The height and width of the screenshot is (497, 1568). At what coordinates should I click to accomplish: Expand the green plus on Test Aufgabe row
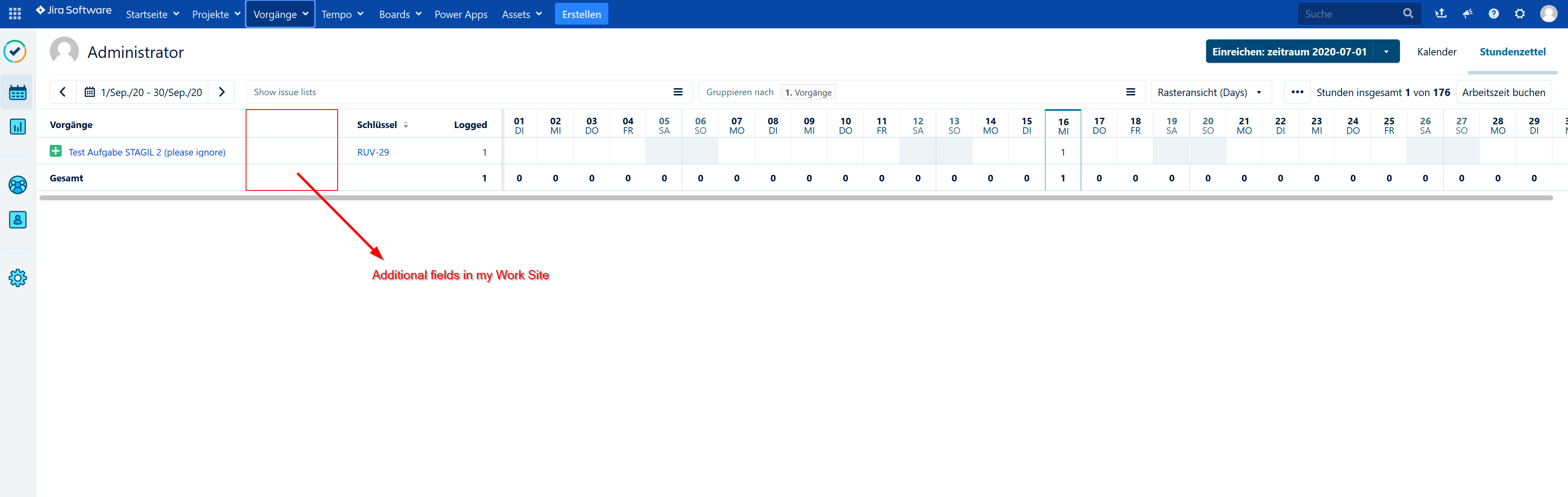tap(55, 151)
